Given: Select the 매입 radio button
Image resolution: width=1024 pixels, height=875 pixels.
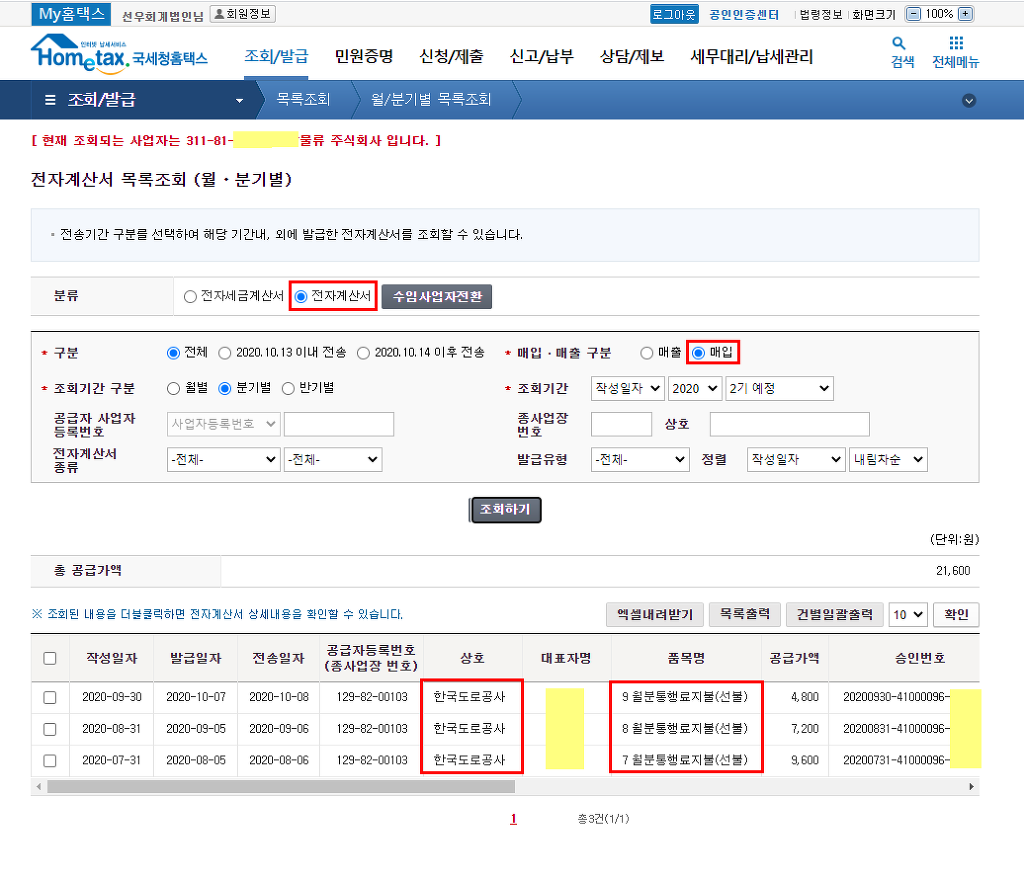Looking at the screenshot, I should 698,353.
